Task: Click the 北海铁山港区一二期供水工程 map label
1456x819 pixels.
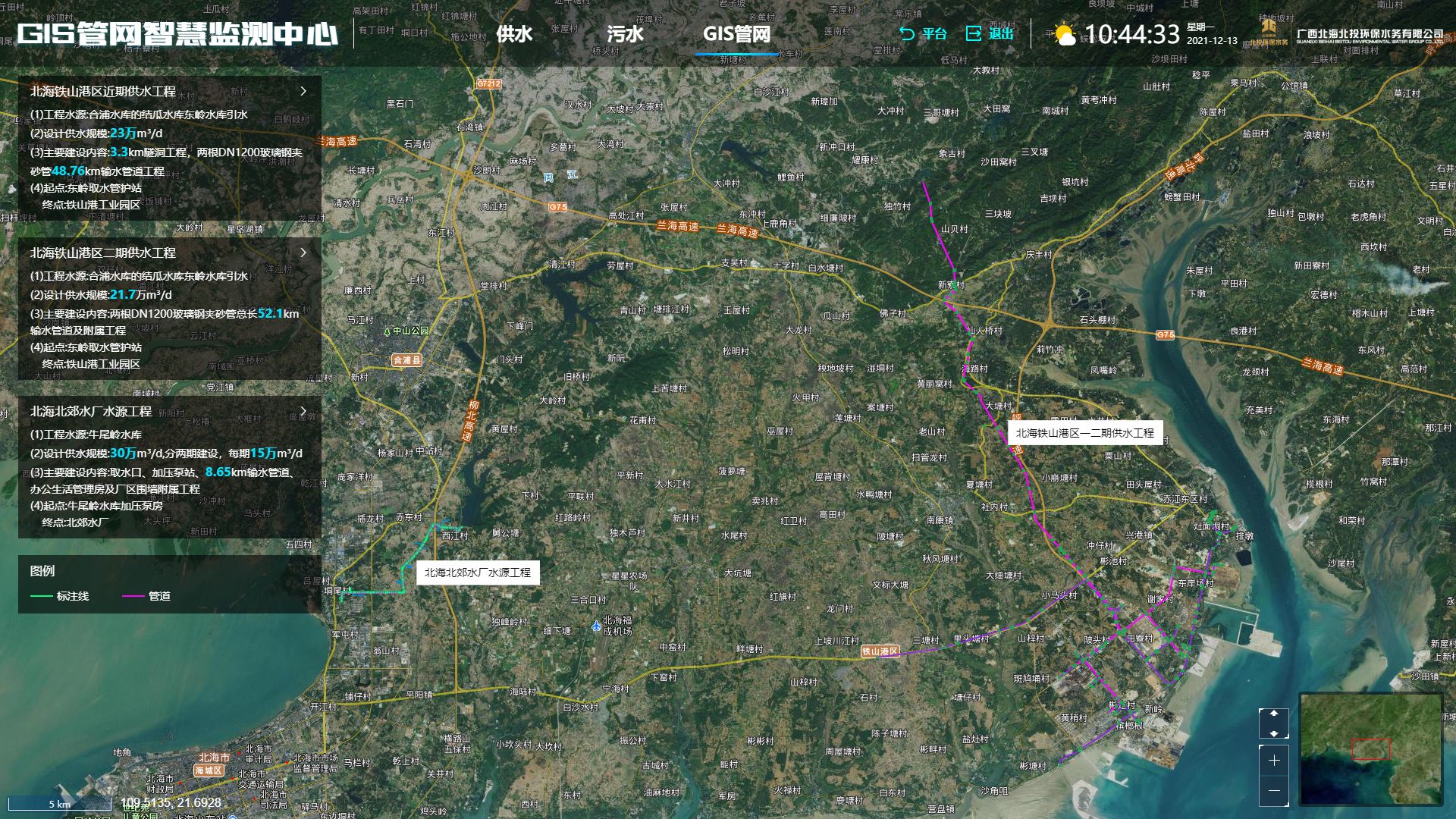Action: pos(1084,433)
